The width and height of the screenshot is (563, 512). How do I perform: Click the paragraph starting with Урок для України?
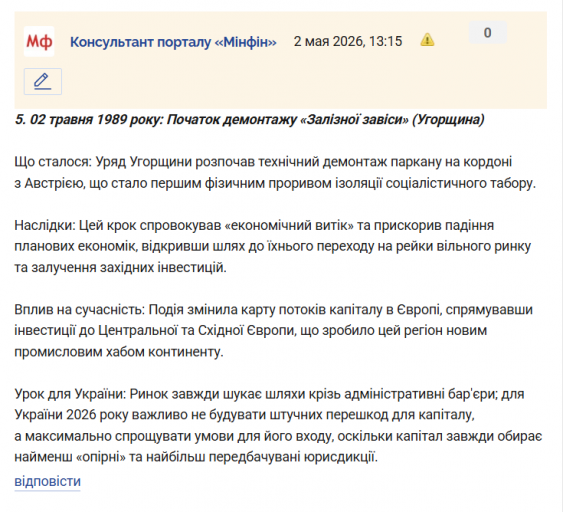[x=278, y=426]
